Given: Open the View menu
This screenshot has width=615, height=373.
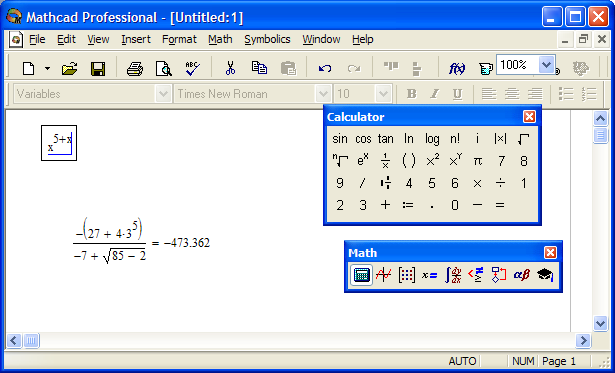Looking at the screenshot, I should click(98, 39).
